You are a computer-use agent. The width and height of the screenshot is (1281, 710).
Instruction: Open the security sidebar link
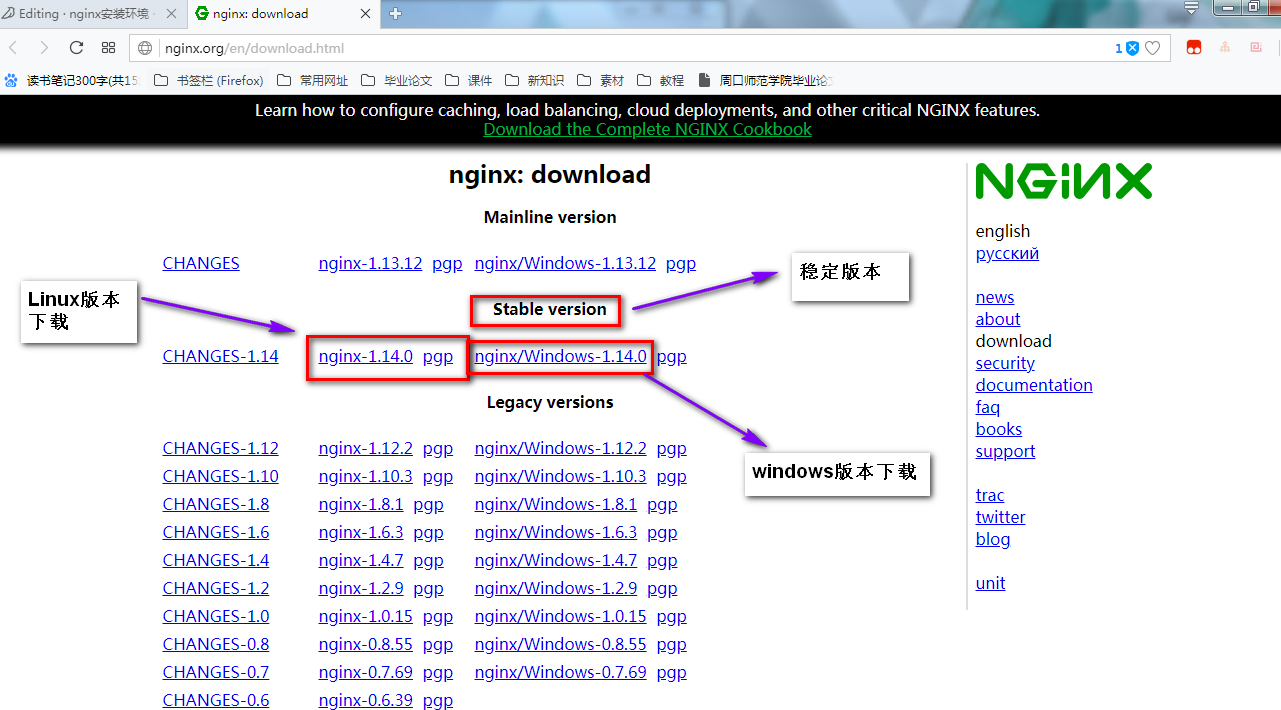1005,363
